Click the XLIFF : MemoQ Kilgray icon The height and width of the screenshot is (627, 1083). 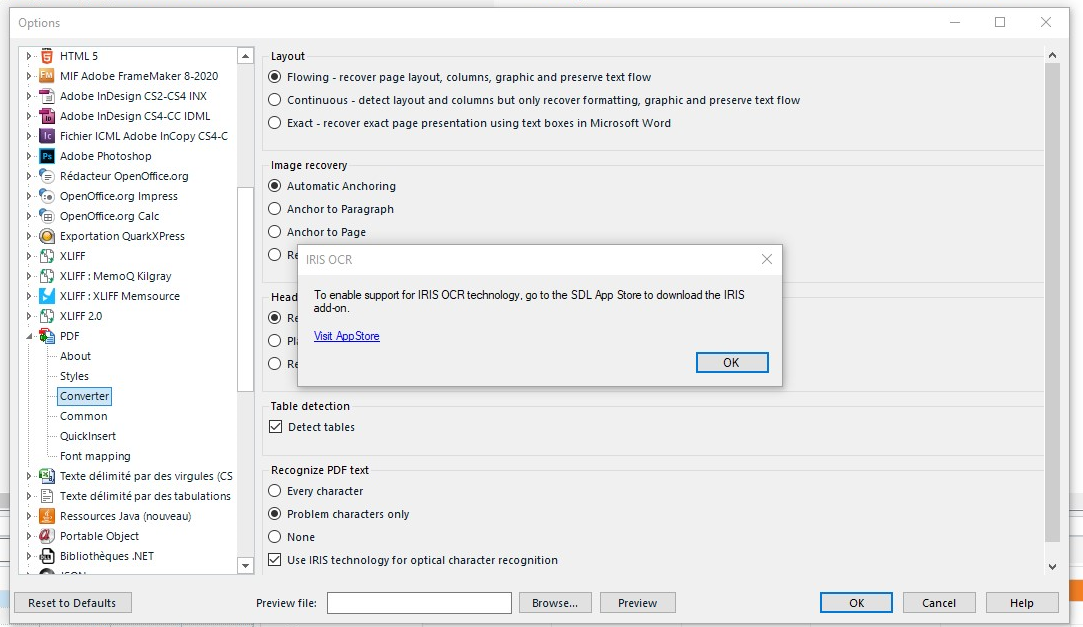[x=47, y=276]
